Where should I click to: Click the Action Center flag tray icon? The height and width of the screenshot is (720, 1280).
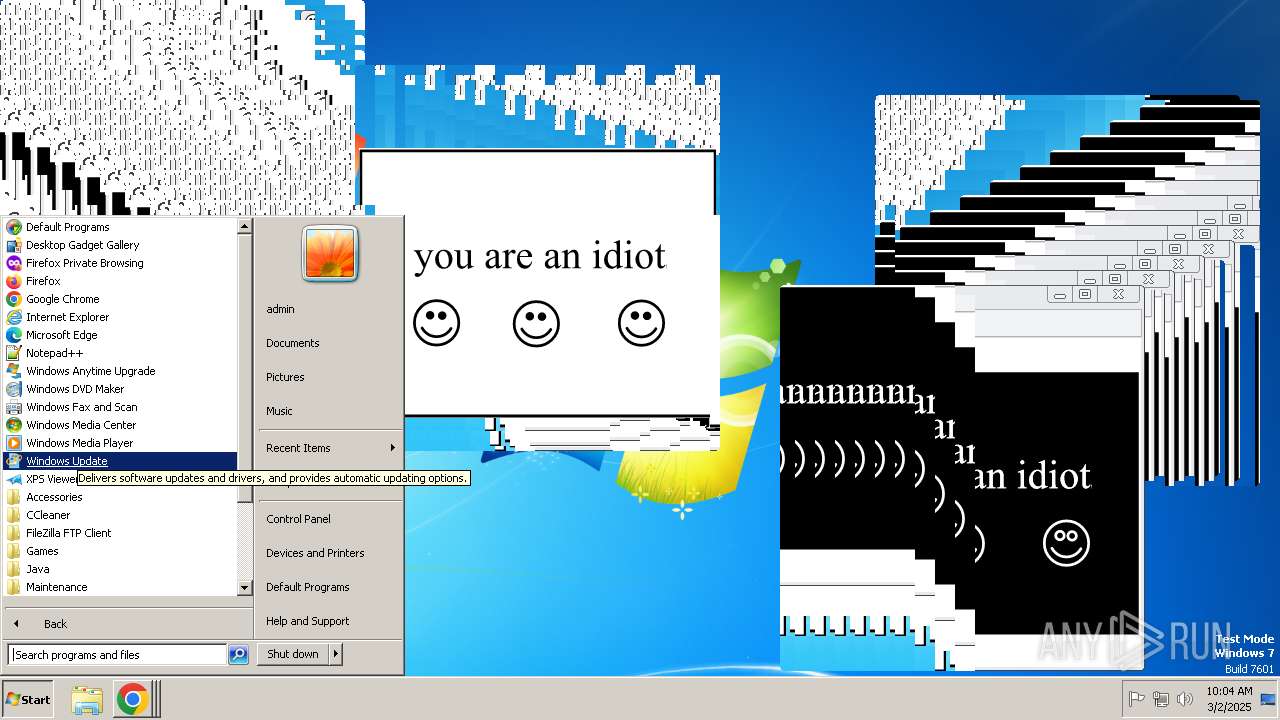coord(1137,699)
